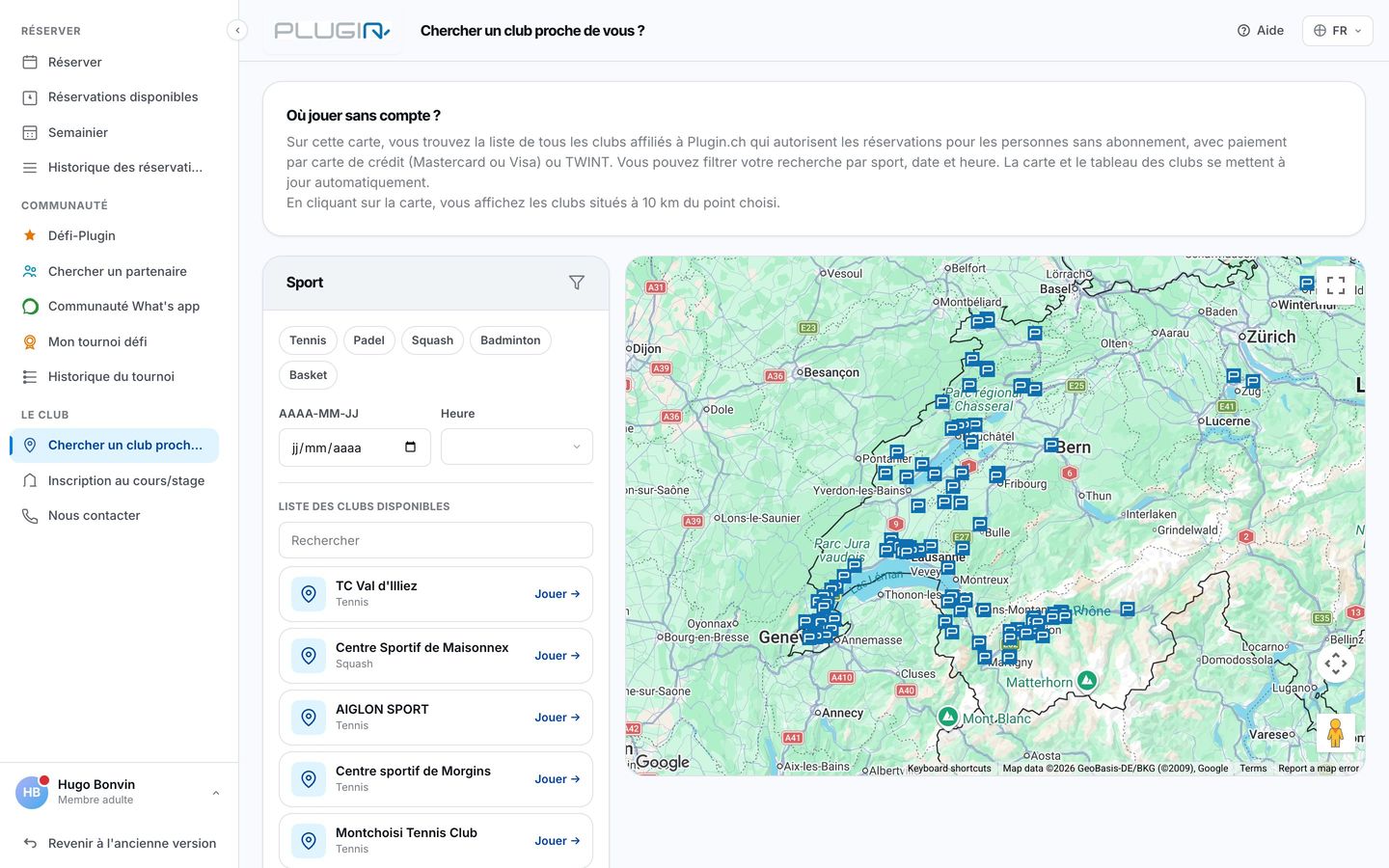
Task: Go to Réservations disponibles
Action: point(114,97)
